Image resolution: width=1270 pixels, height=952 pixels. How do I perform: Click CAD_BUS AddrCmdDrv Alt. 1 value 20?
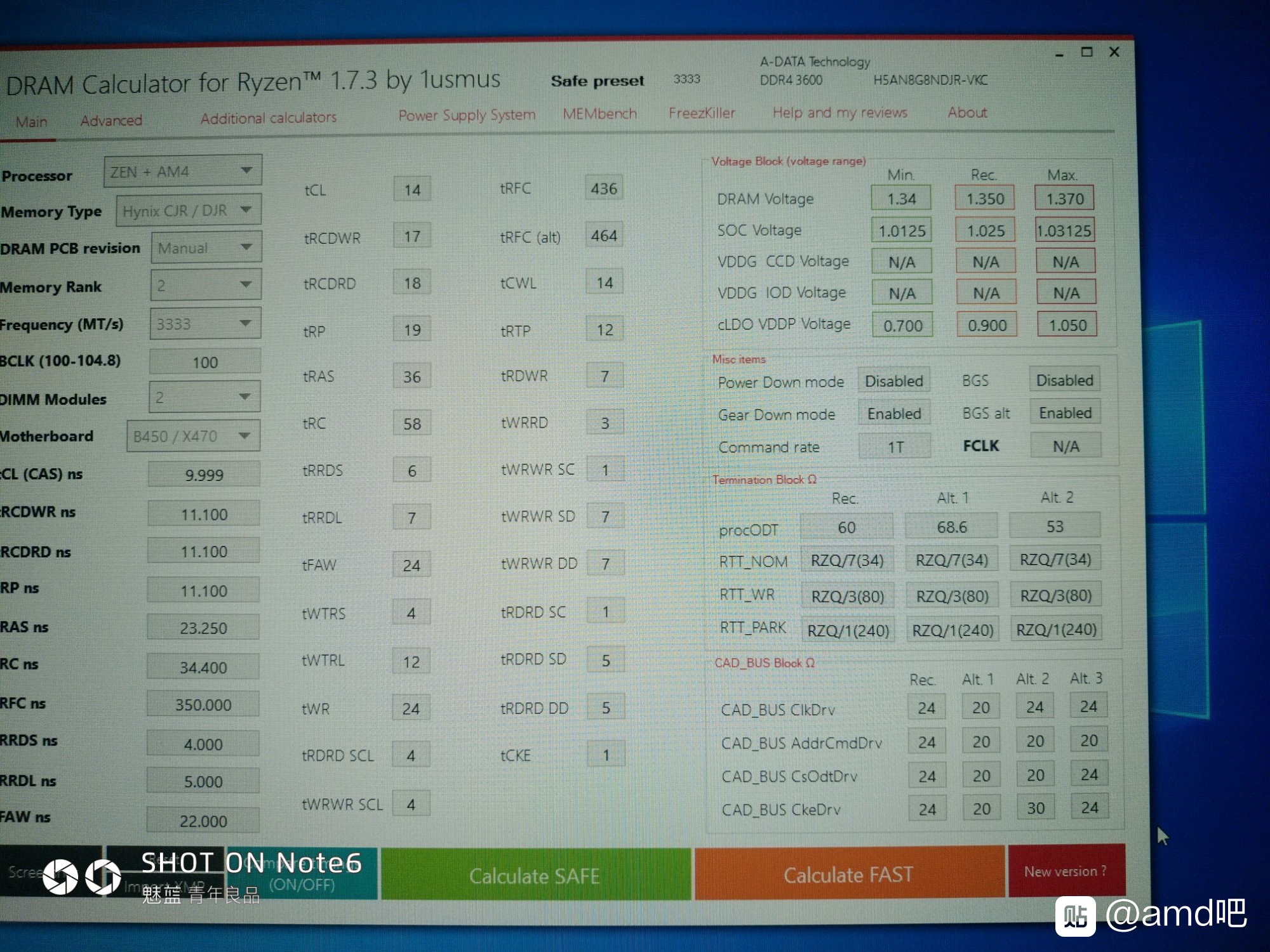click(981, 741)
